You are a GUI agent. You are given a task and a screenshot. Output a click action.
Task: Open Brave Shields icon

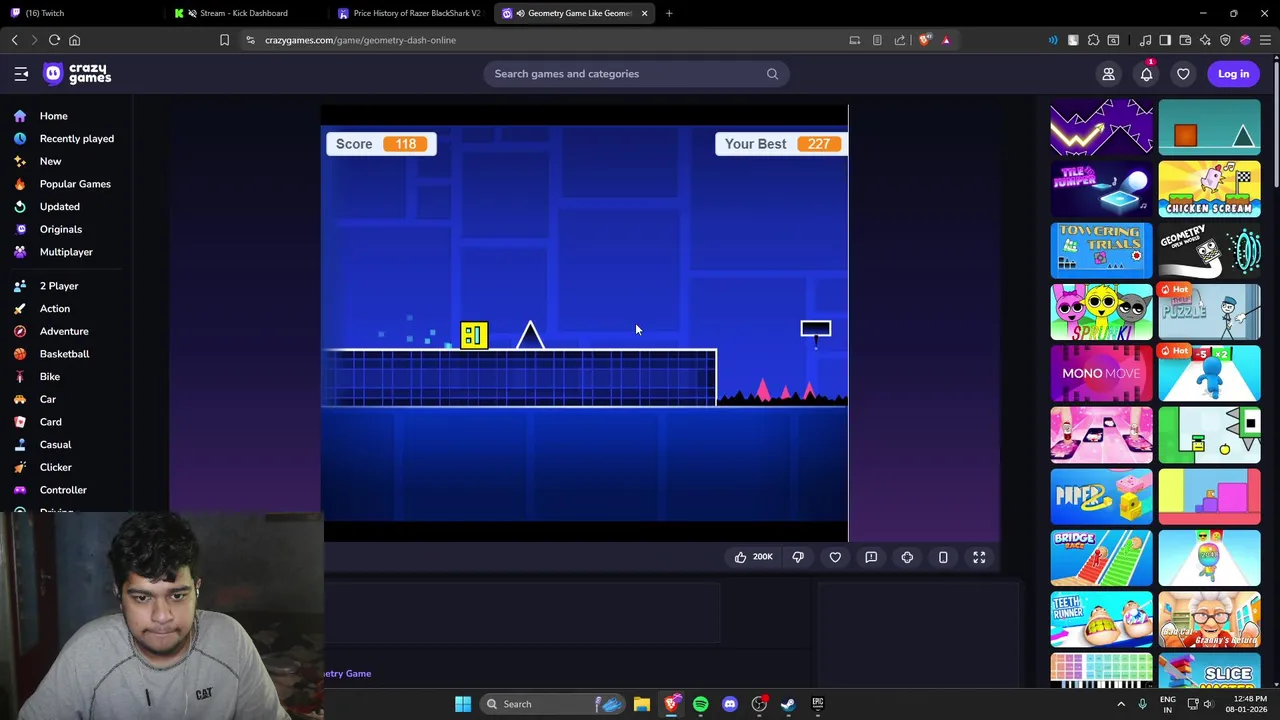pyautogui.click(x=924, y=40)
